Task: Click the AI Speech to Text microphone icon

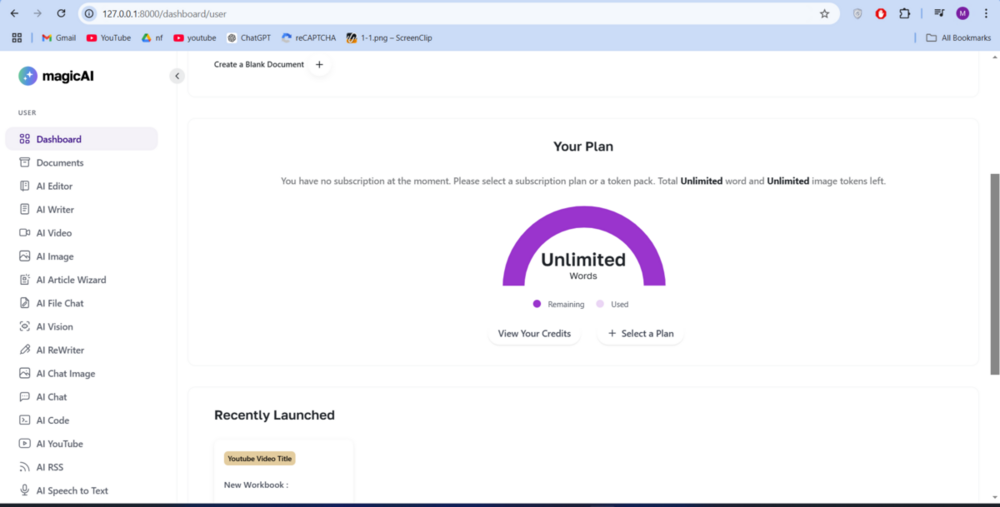Action: point(25,490)
